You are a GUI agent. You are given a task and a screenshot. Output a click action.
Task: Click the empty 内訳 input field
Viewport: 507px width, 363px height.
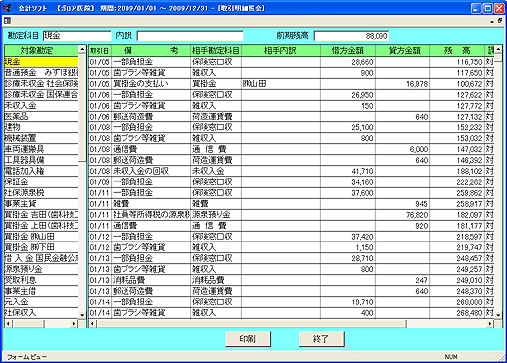click(x=190, y=36)
